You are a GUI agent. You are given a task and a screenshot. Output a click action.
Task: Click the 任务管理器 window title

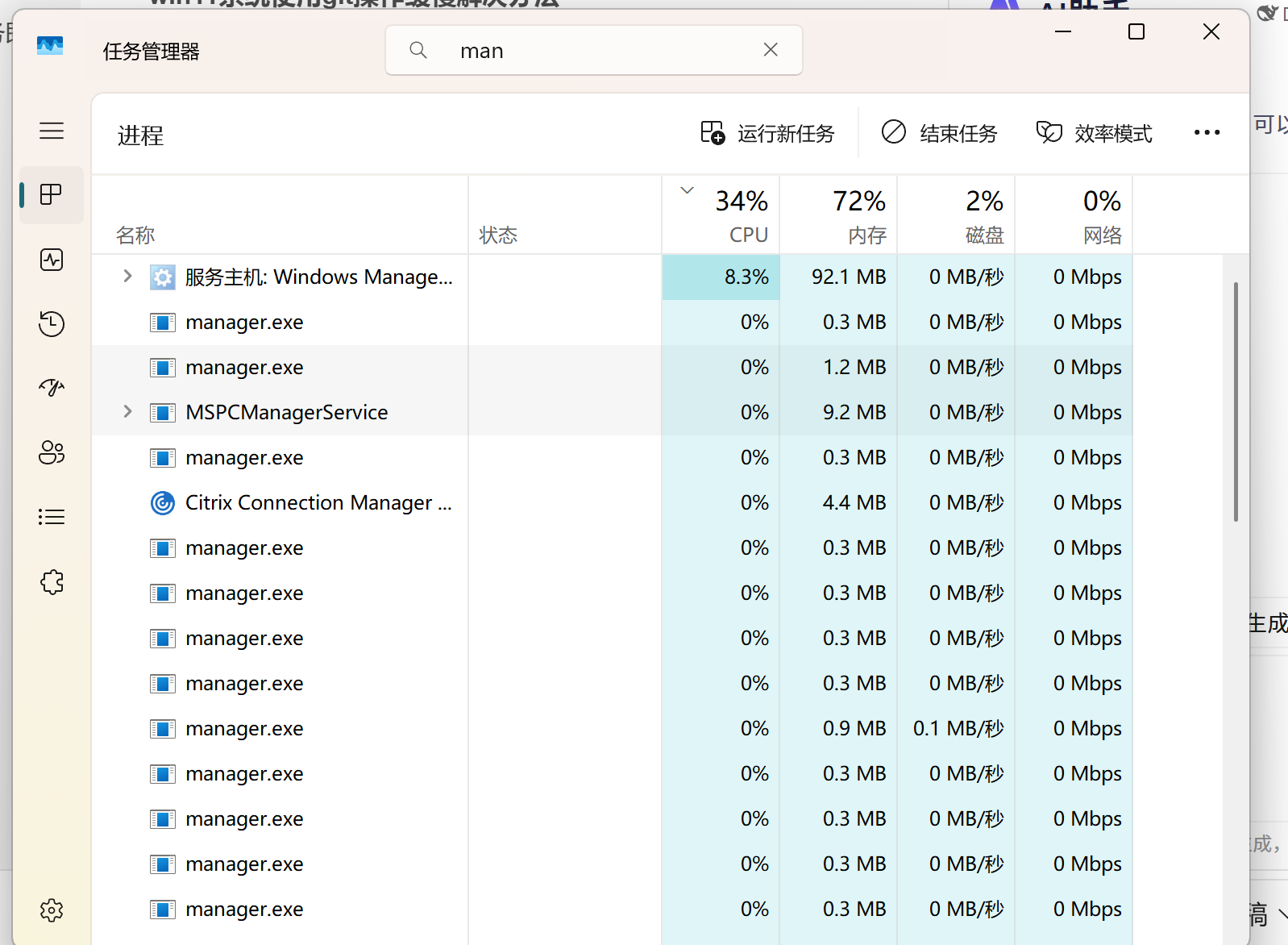(152, 52)
